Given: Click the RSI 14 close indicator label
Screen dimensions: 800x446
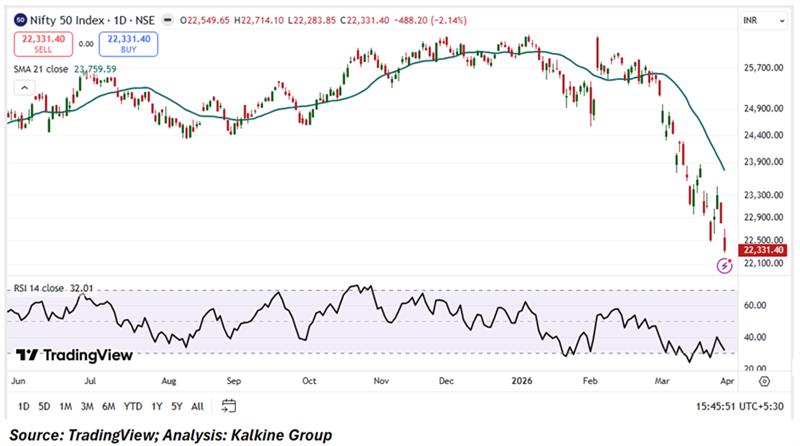Looking at the screenshot, I should click(x=40, y=288).
